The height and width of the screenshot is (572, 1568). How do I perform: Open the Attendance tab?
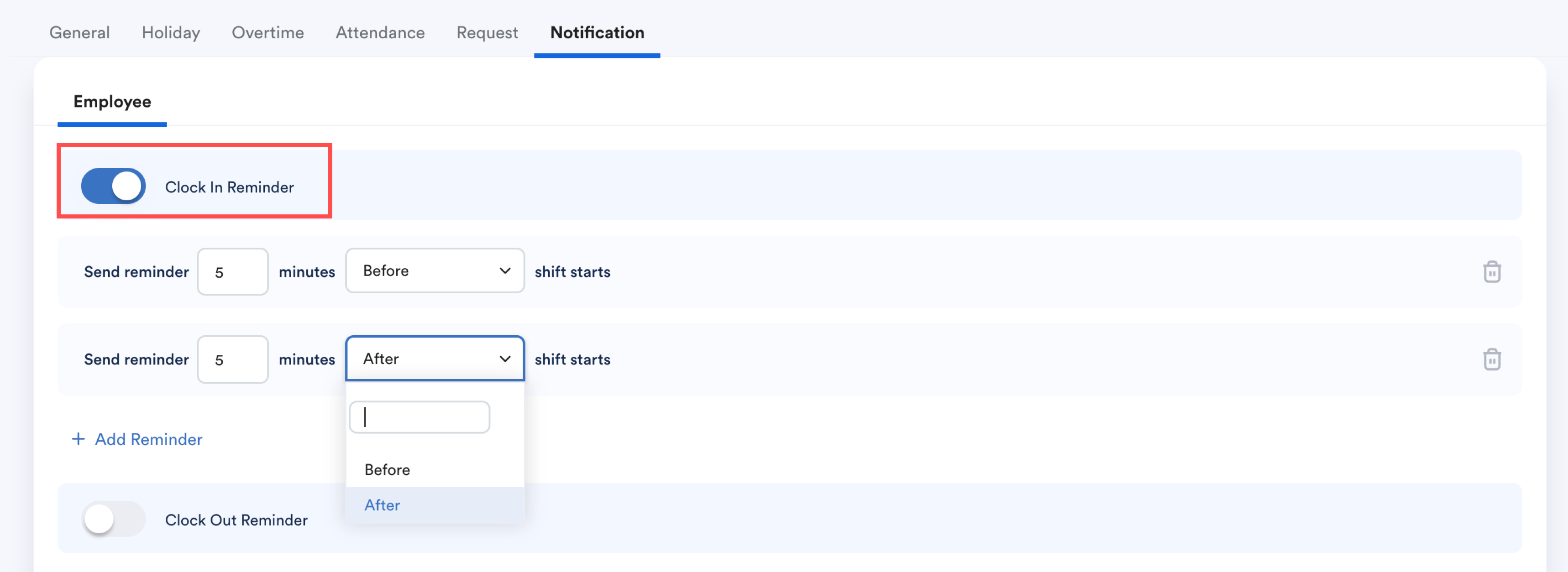[x=380, y=32]
